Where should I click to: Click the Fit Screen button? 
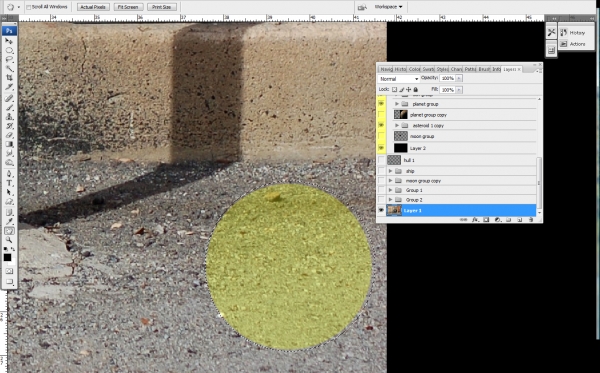128,7
